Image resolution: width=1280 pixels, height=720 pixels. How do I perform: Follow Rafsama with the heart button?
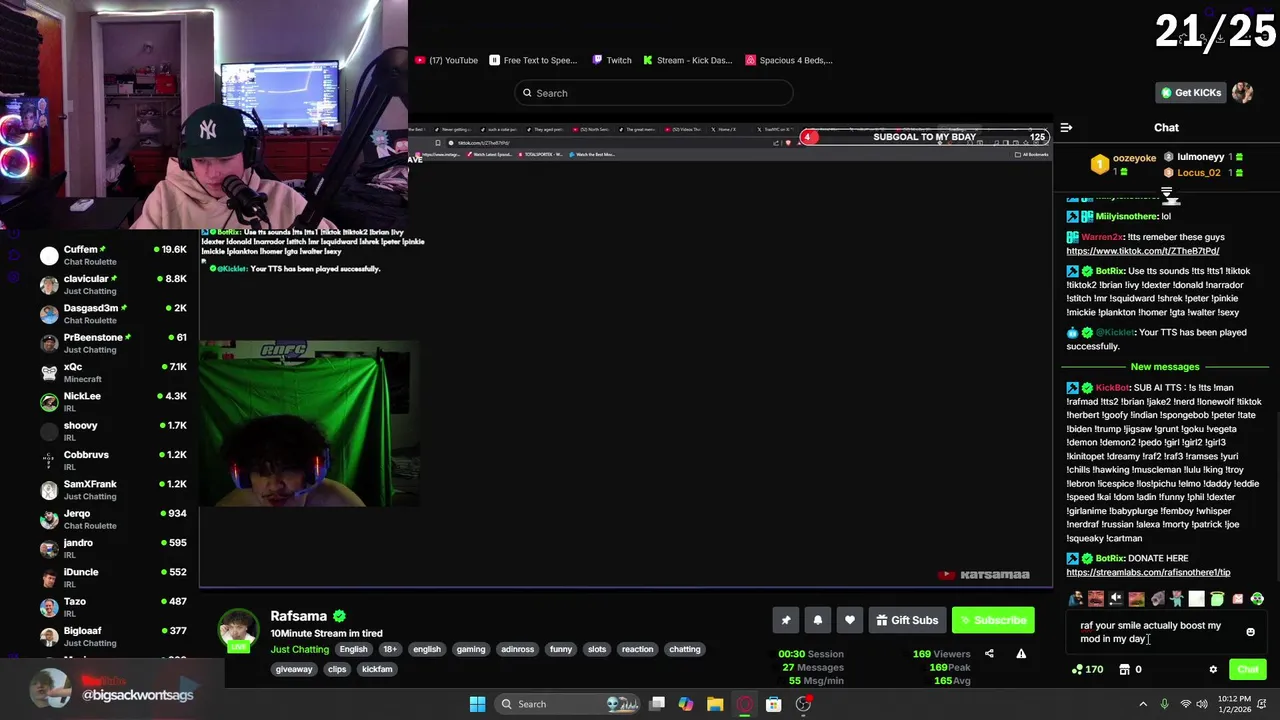pos(850,620)
